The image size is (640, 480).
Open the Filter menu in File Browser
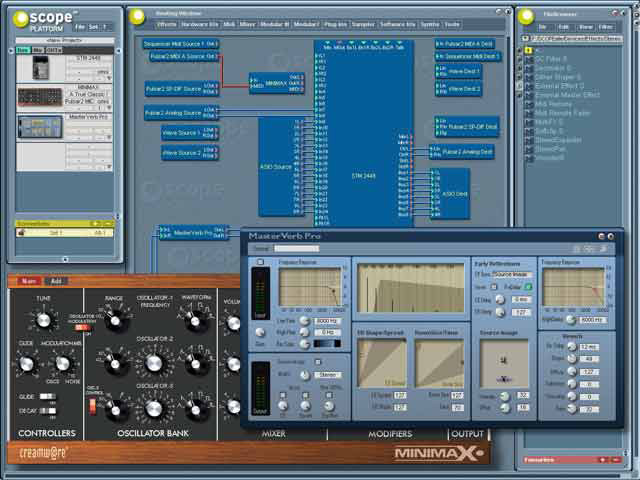(605, 27)
